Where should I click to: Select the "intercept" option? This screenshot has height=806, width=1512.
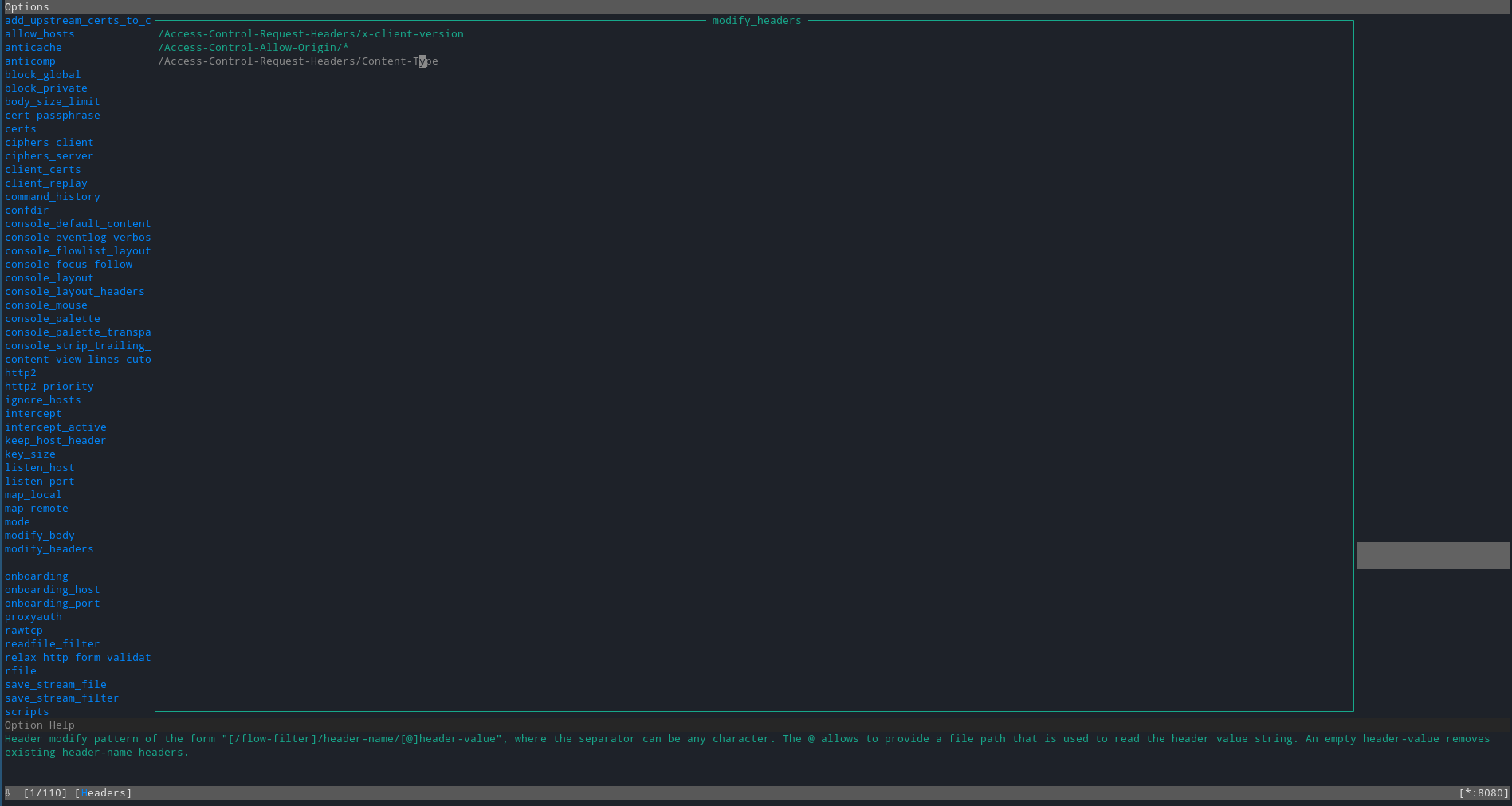coord(33,413)
